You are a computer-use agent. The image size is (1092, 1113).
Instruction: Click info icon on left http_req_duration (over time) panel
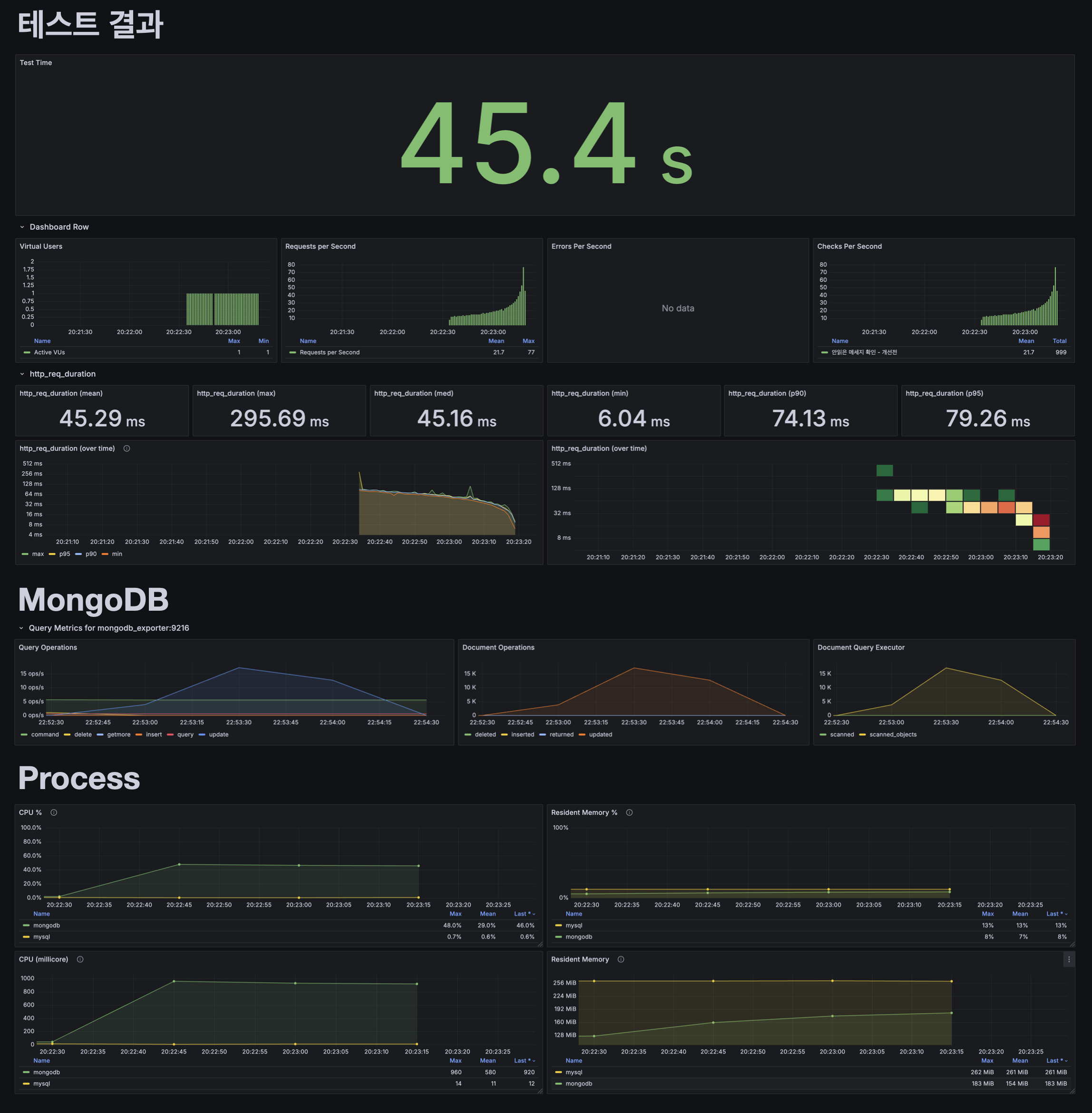127,449
